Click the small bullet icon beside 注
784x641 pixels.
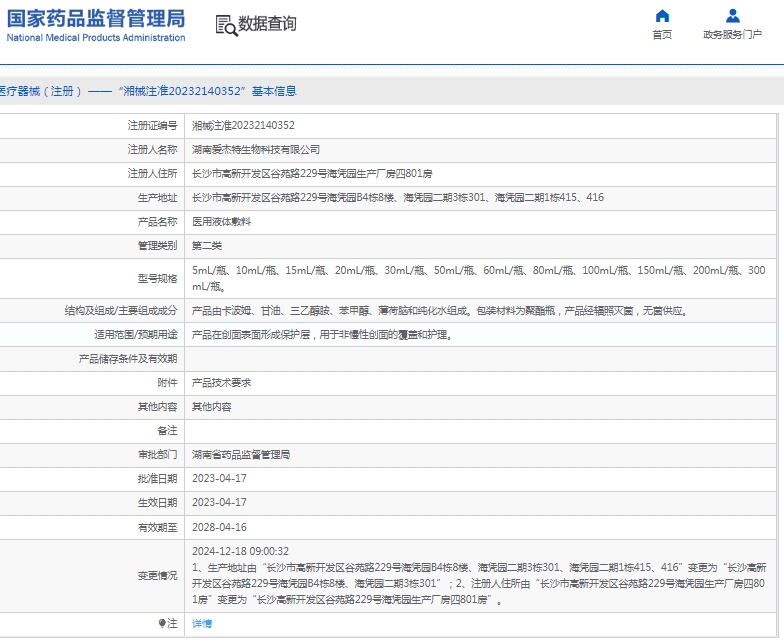[162, 624]
